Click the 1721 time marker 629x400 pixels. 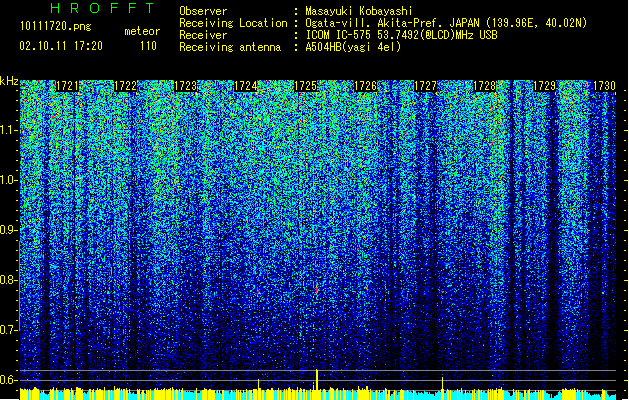(x=67, y=86)
